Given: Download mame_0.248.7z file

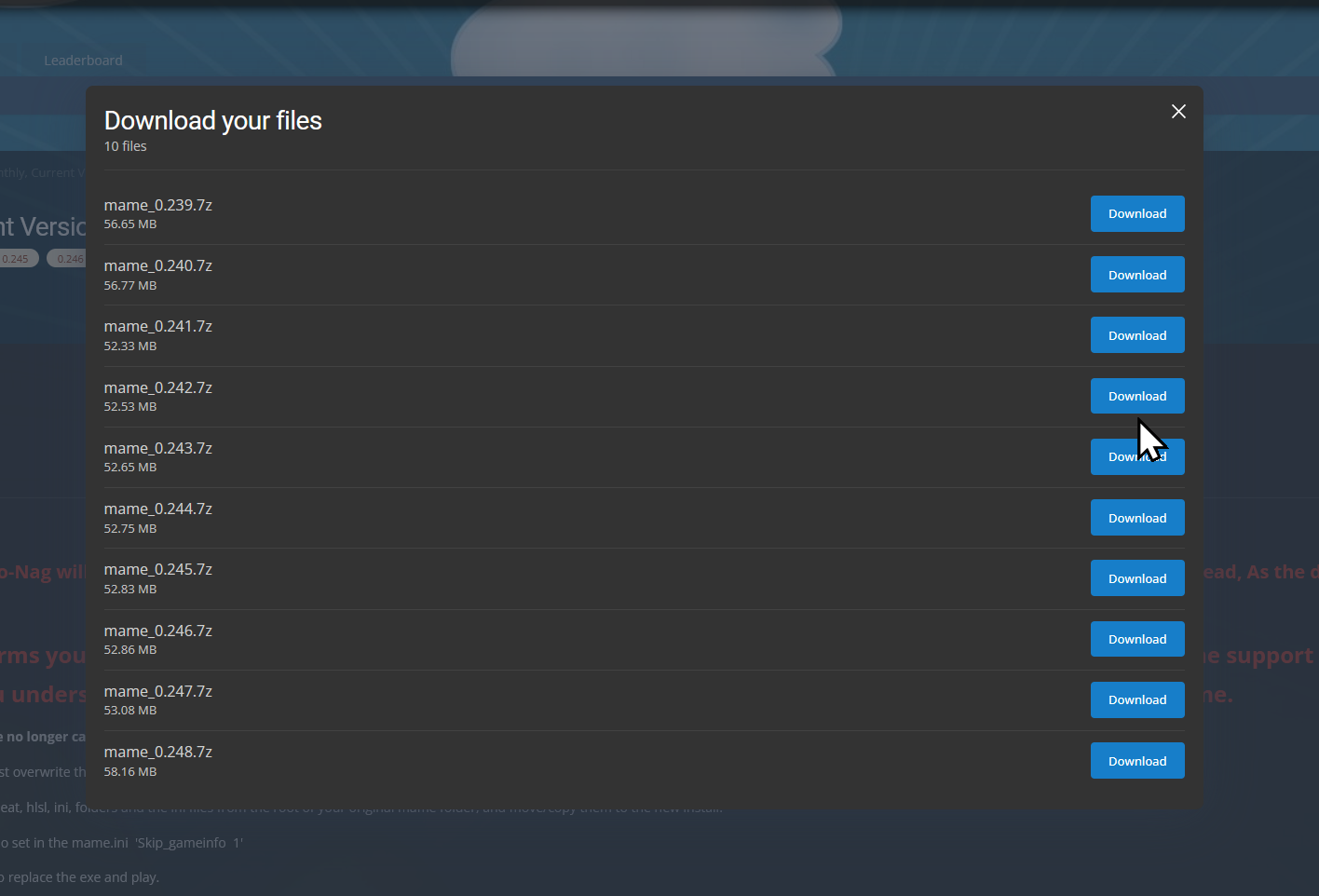Looking at the screenshot, I should pos(1137,761).
